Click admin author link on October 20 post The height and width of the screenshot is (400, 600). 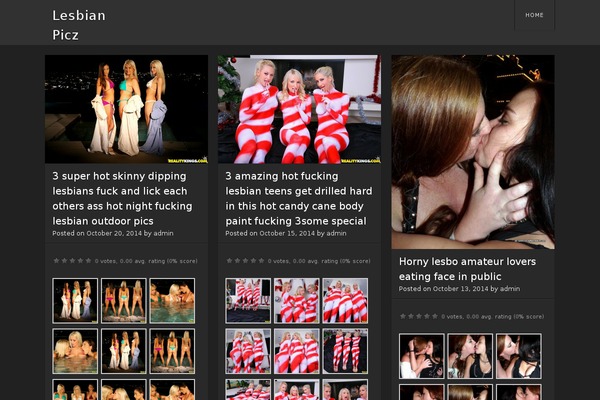pos(163,233)
